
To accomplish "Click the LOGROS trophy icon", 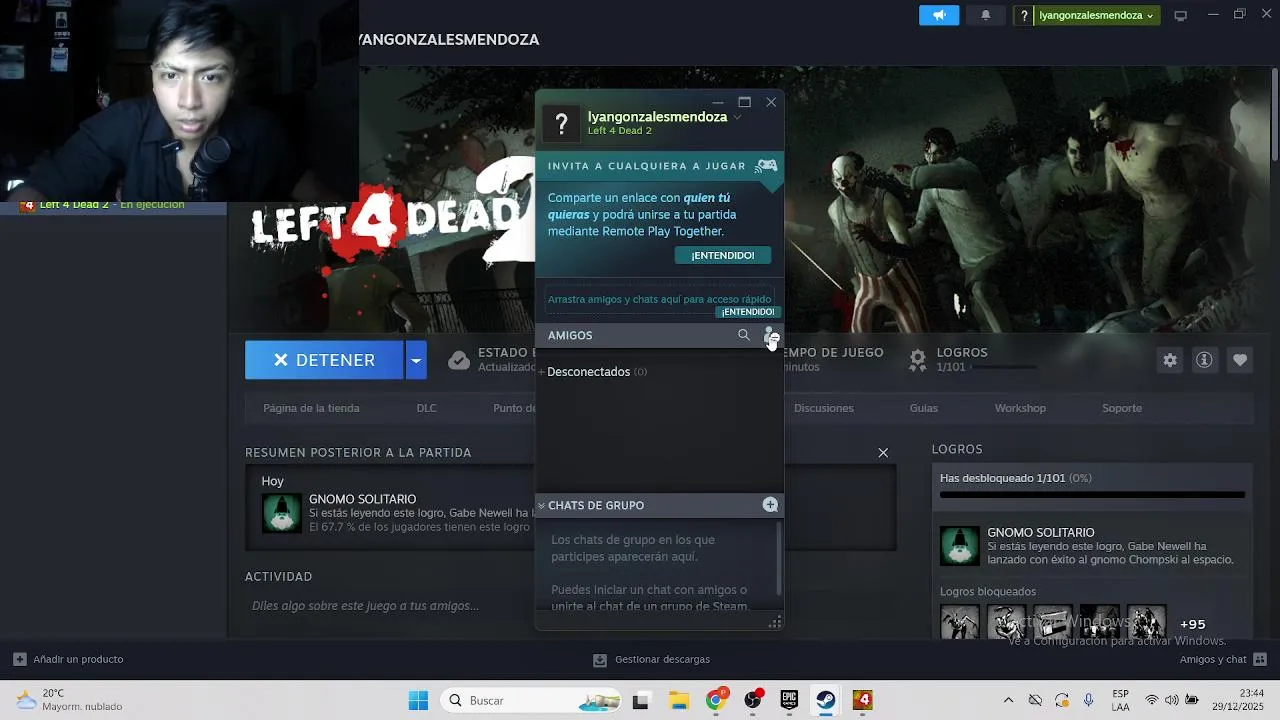I will click(x=917, y=360).
